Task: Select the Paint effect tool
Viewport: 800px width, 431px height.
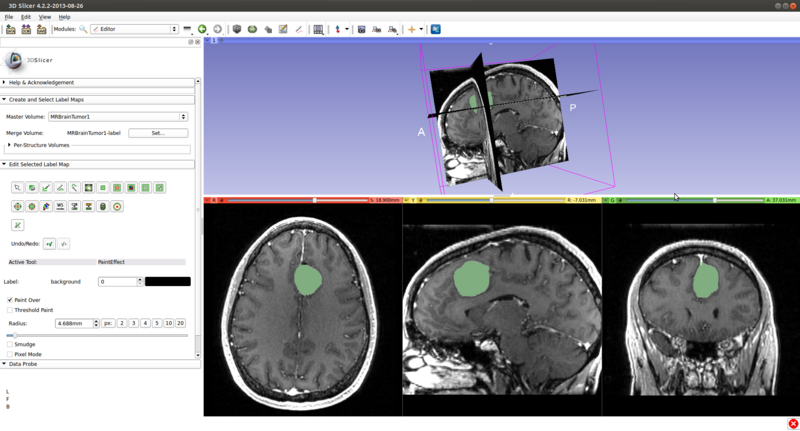Action: [46, 188]
